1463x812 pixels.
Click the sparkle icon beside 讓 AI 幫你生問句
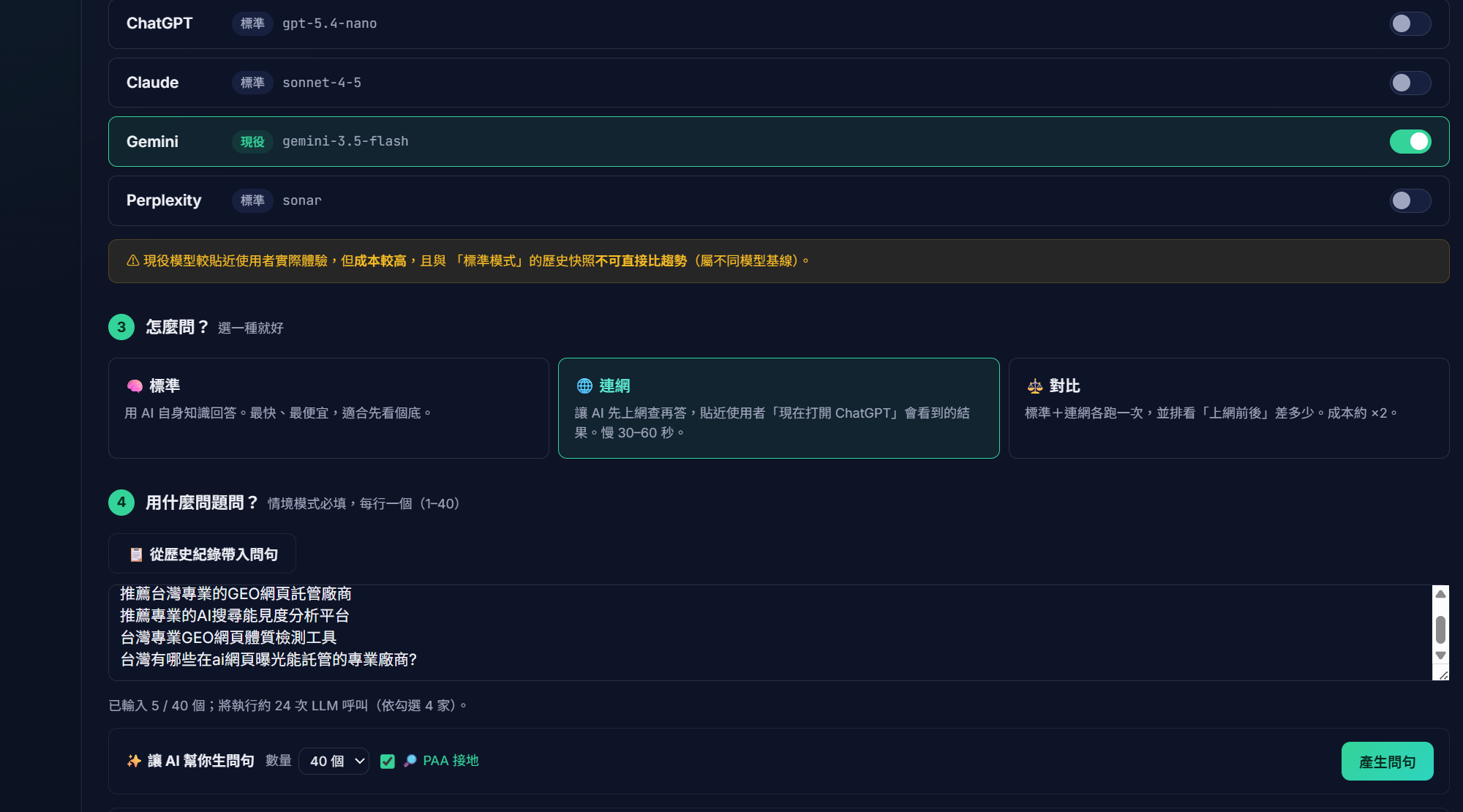(x=134, y=762)
